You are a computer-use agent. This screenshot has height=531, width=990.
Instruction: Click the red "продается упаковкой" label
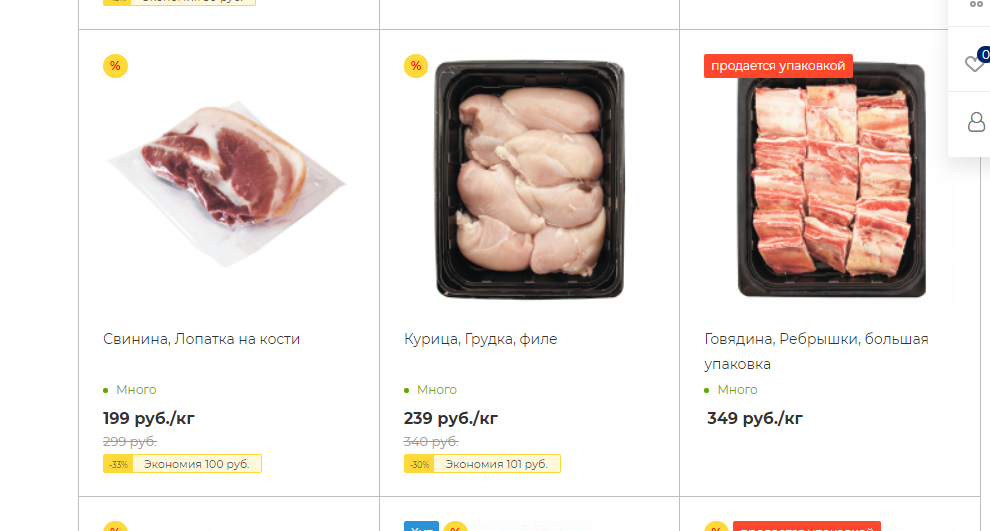pyautogui.click(x=778, y=66)
